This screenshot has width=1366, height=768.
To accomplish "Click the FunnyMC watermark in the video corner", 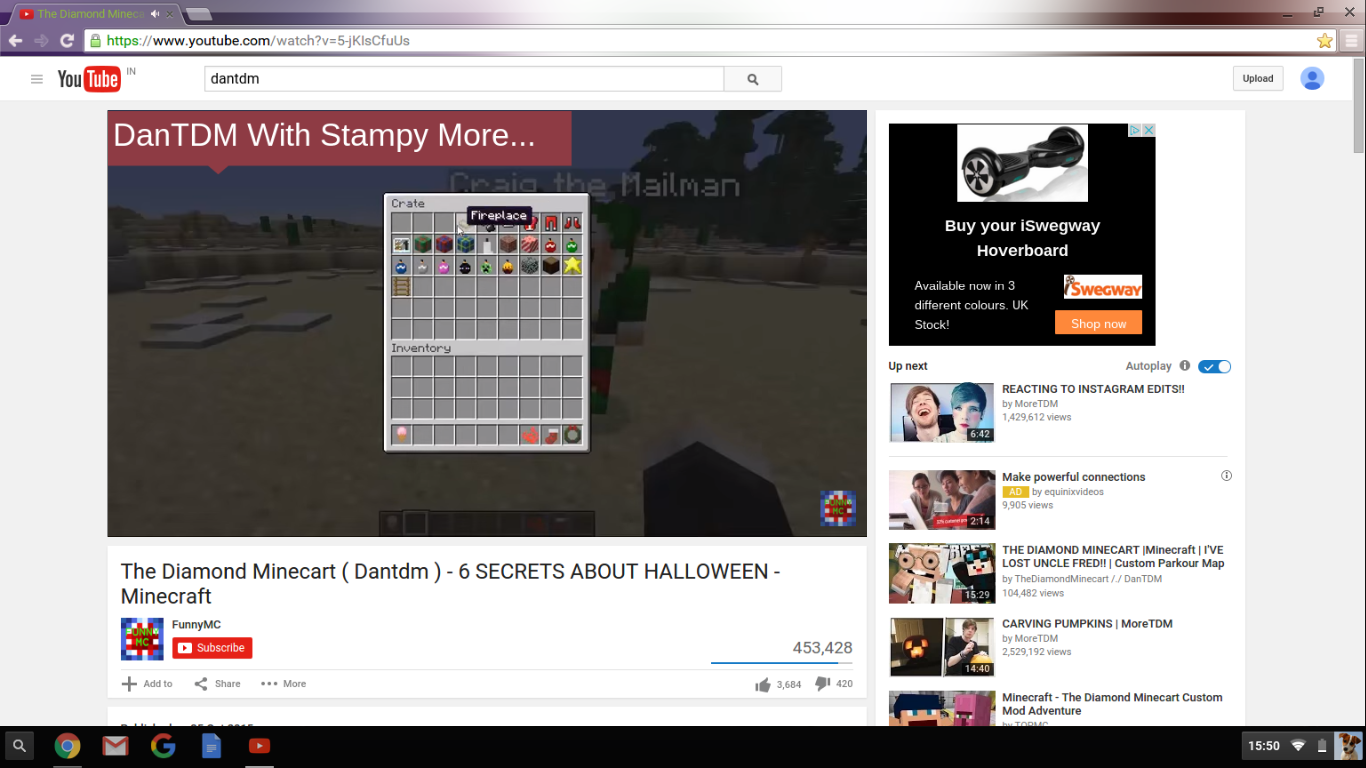I will [x=838, y=508].
